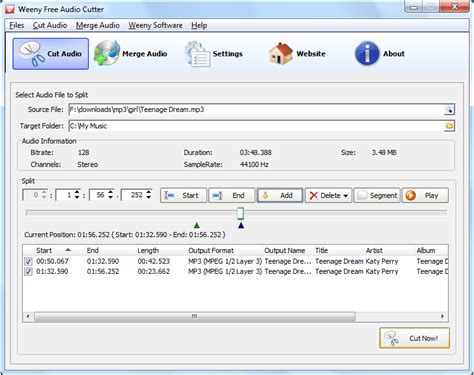Click the Segment button

[377, 195]
